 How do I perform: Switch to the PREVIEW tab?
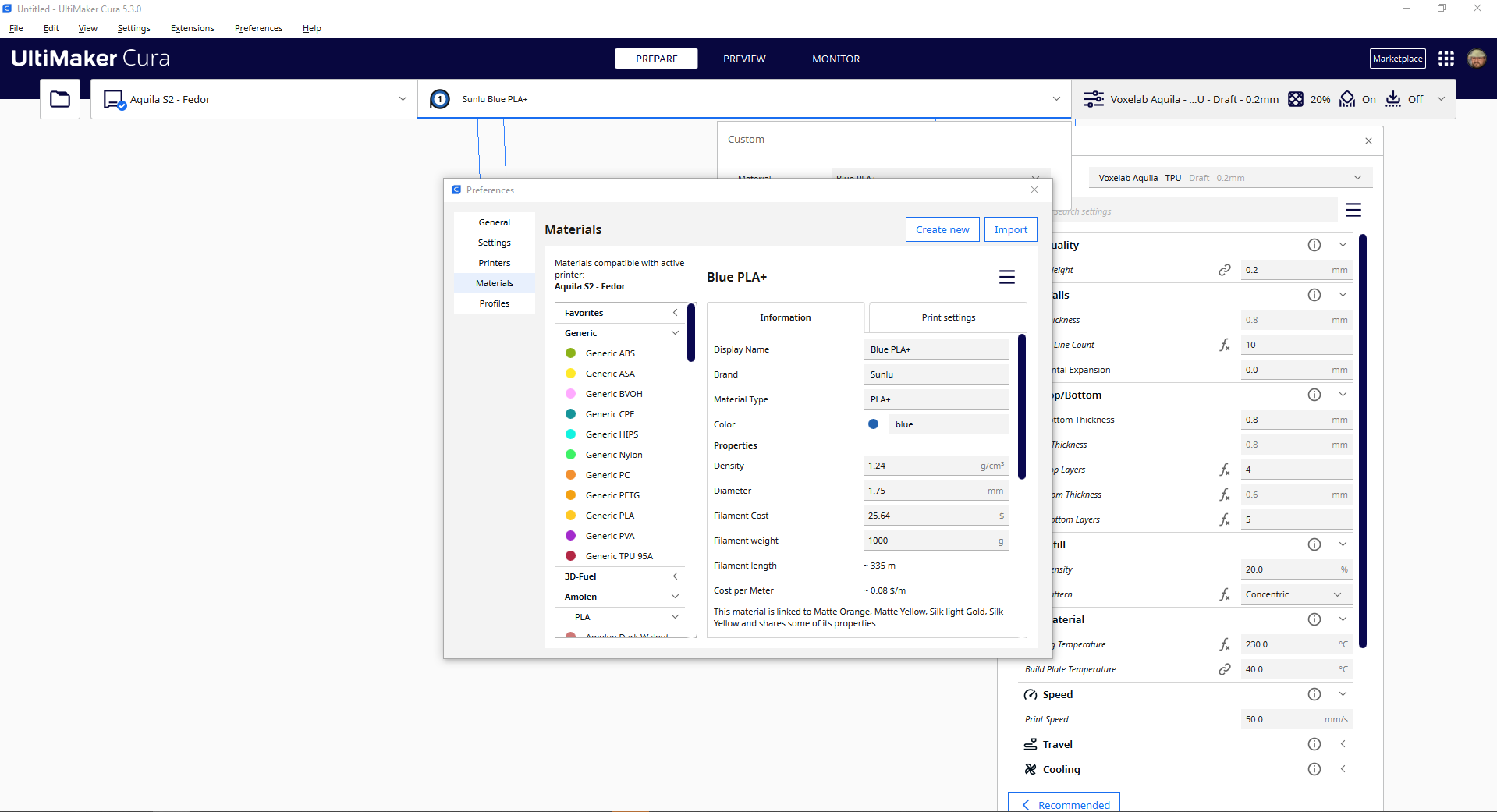pyautogui.click(x=744, y=59)
